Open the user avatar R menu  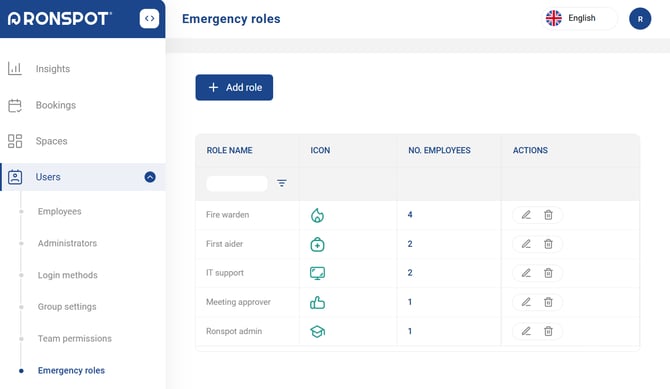640,19
